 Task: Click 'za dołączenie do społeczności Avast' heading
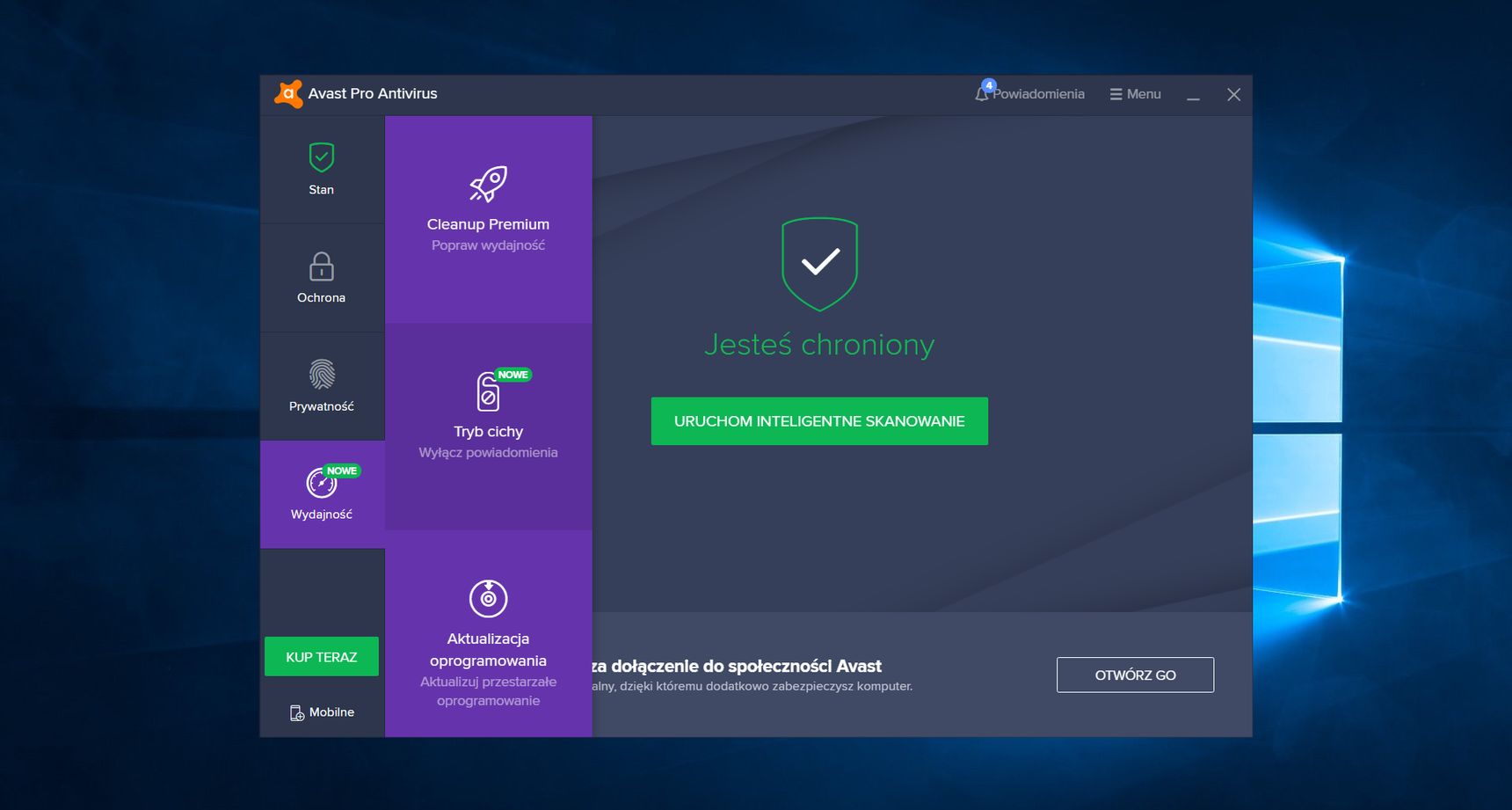pyautogui.click(x=737, y=666)
